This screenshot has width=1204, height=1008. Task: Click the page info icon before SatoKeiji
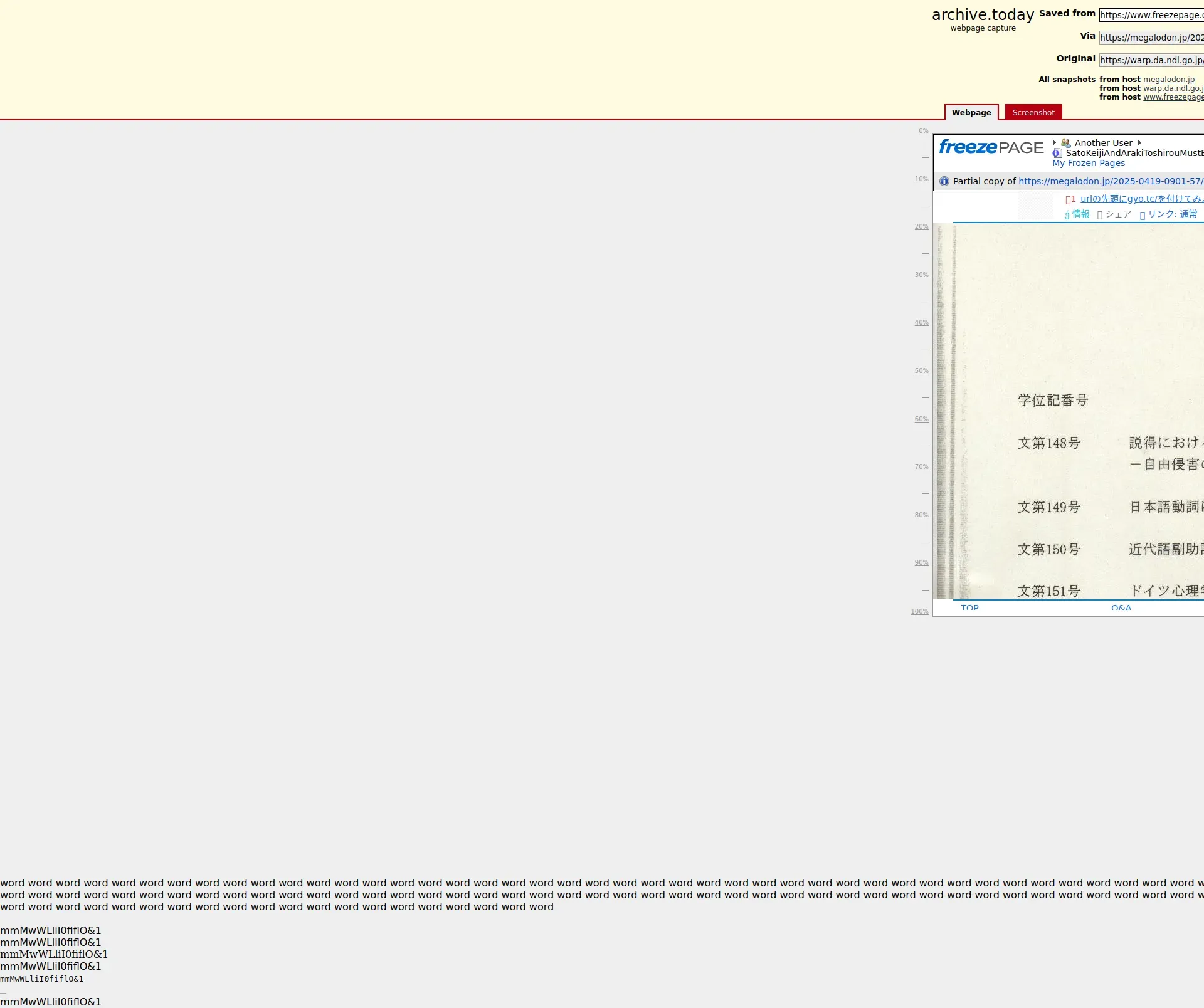point(1057,153)
